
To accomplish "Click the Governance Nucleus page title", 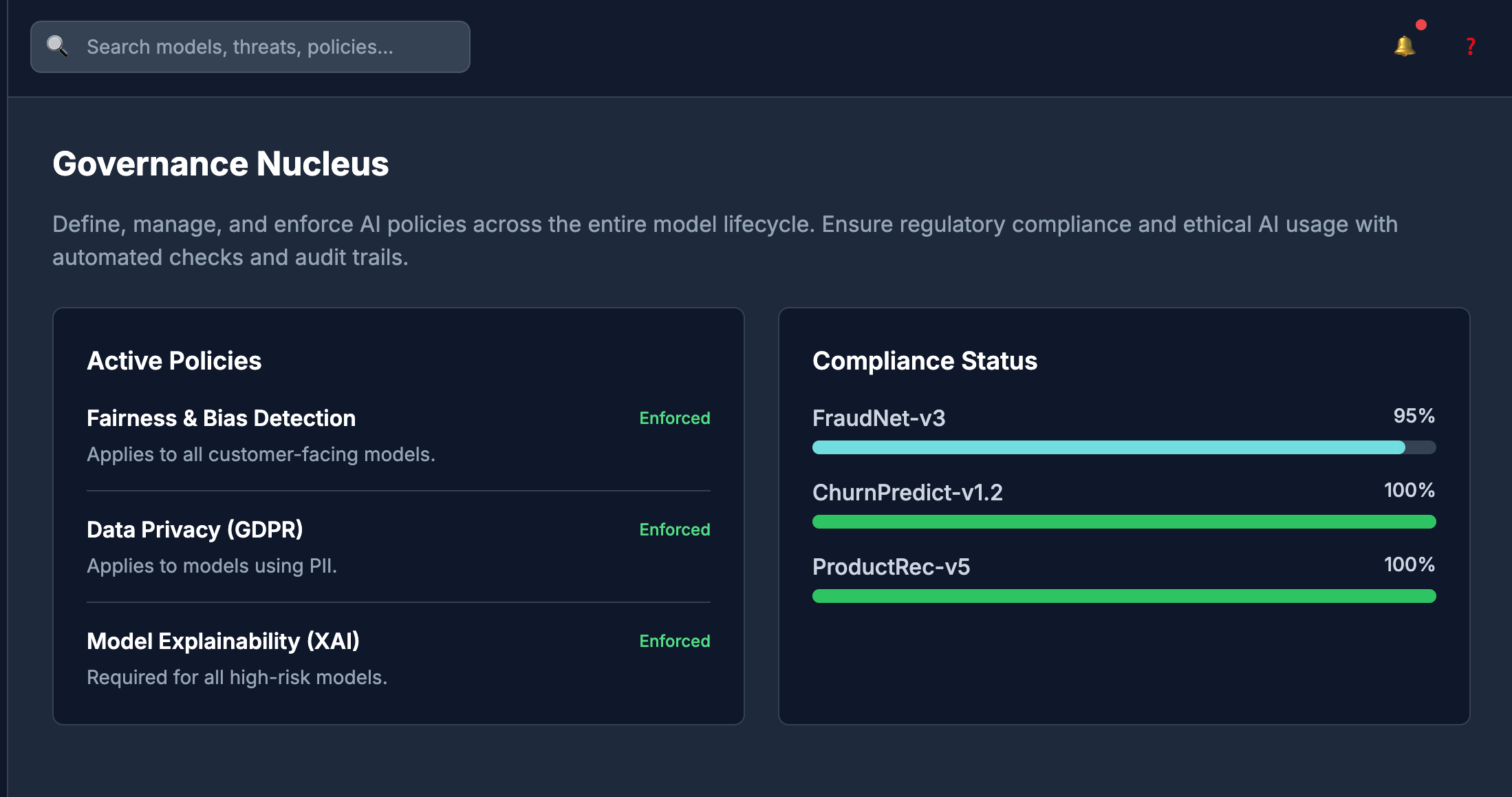I will point(221,163).
